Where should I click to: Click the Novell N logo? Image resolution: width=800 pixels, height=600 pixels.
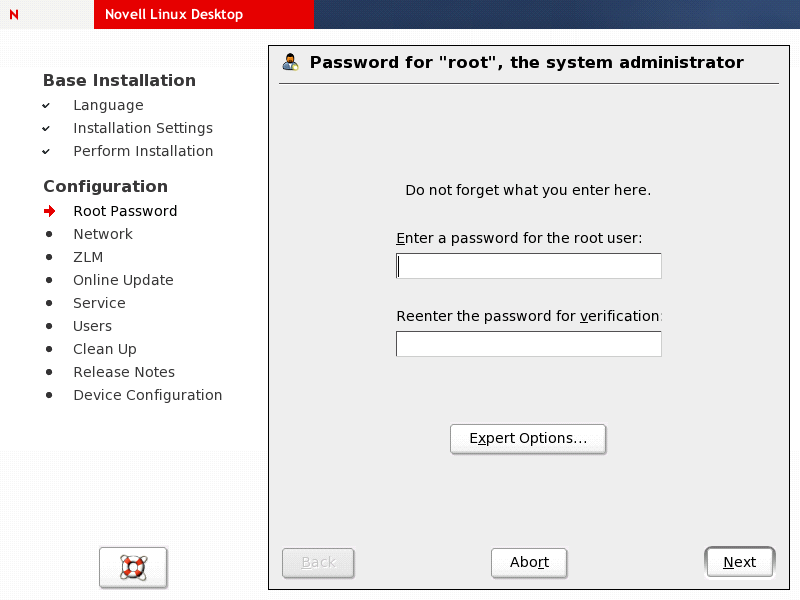click(x=14, y=14)
